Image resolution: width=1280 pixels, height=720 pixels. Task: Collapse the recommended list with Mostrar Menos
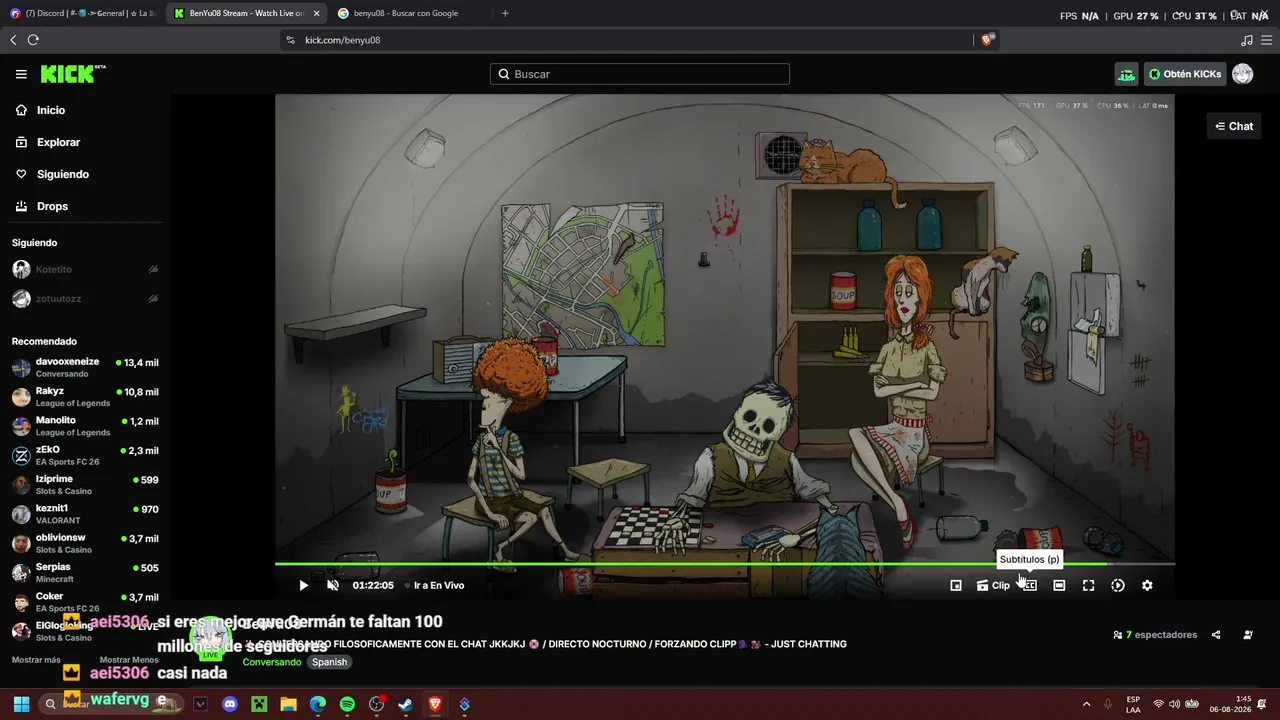[x=129, y=660]
